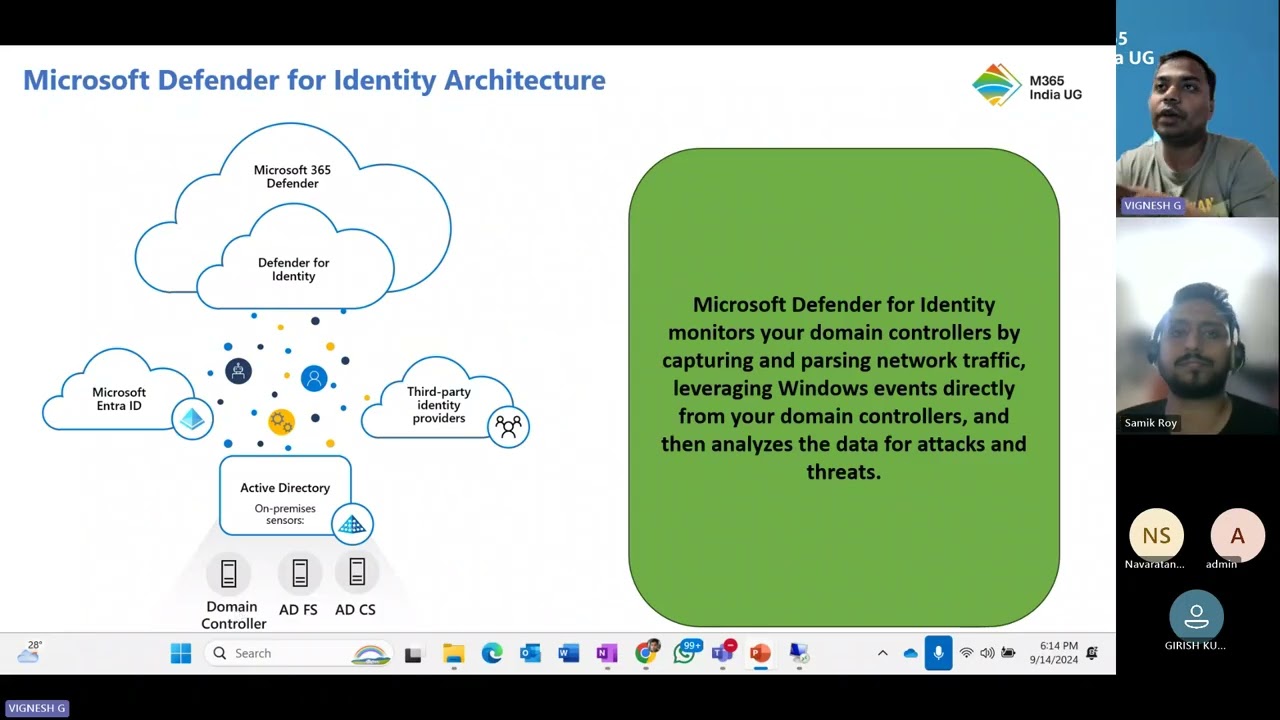Image resolution: width=1280 pixels, height=720 pixels.
Task: Launch Microsoft Edge from the taskbar
Action: tap(492, 654)
